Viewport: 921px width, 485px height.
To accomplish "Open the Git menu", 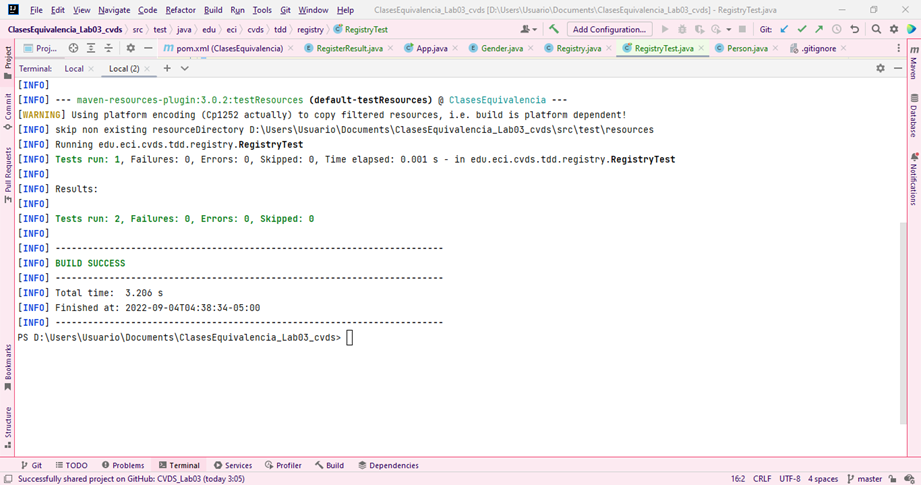I will 285,10.
